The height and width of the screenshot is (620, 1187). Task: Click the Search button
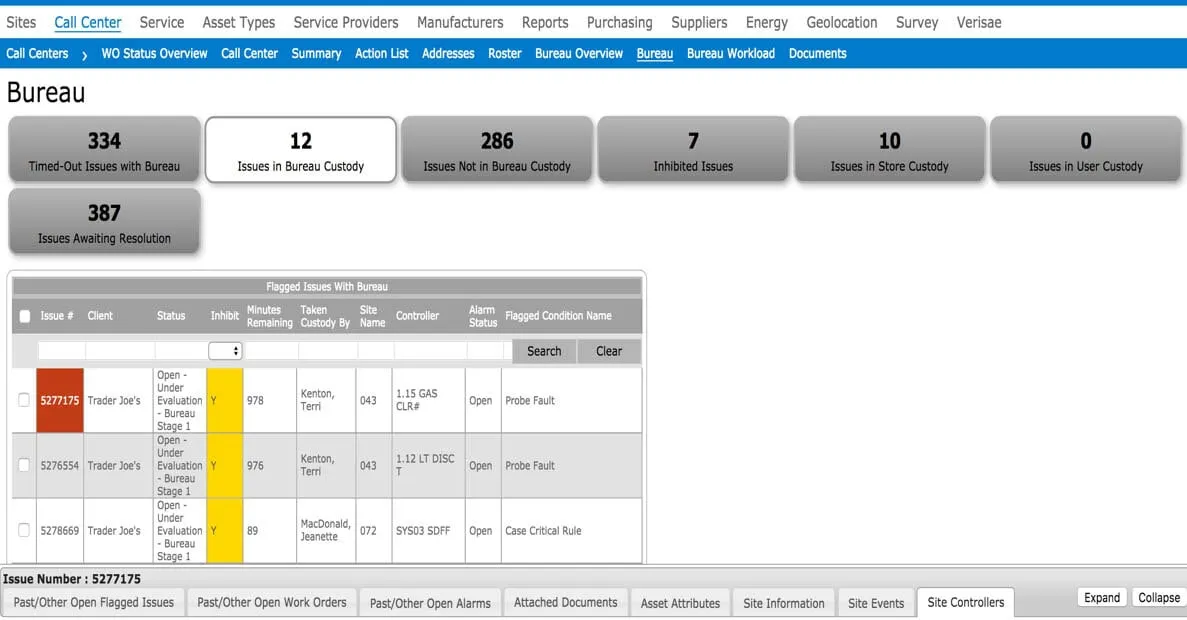(543, 351)
